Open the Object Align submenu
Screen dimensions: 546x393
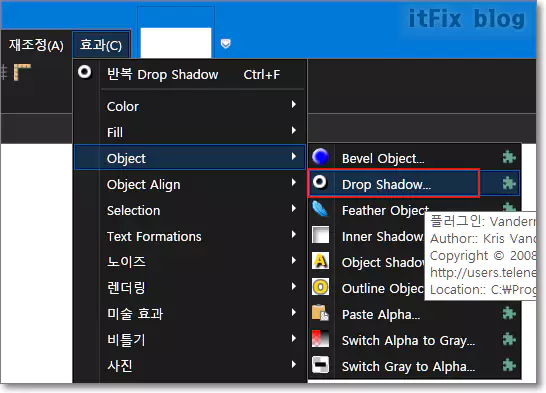pyautogui.click(x=190, y=184)
